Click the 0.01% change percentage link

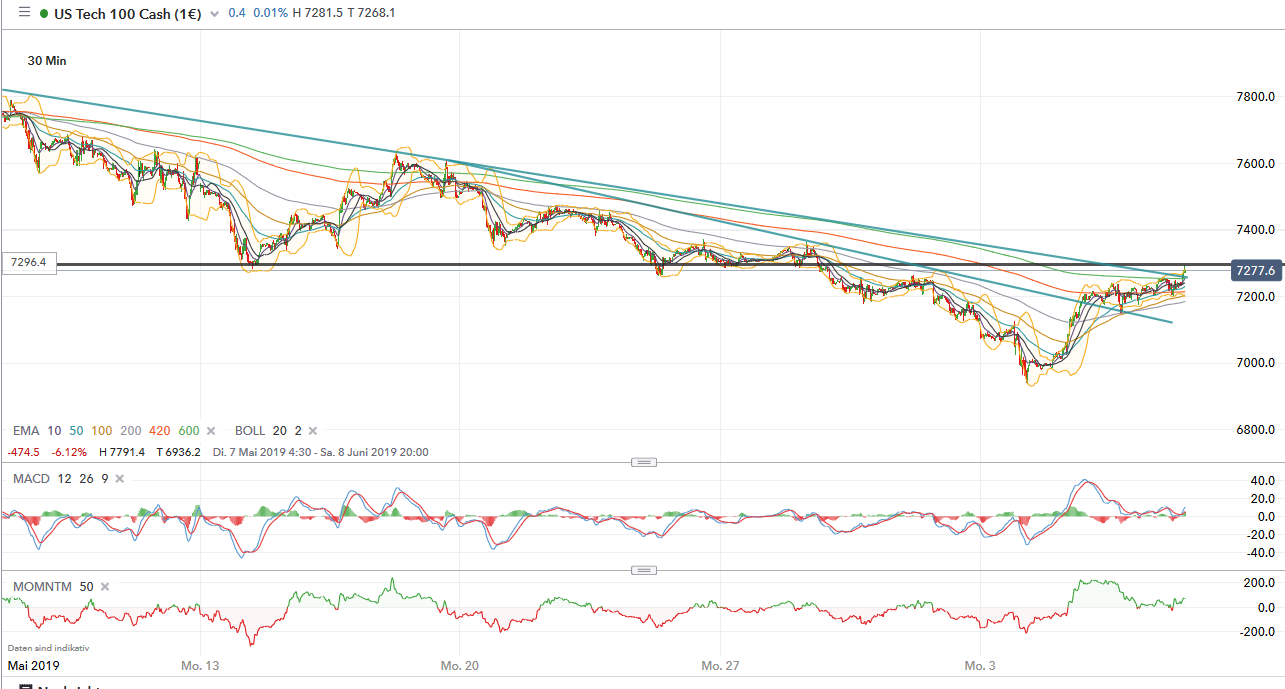click(x=270, y=13)
